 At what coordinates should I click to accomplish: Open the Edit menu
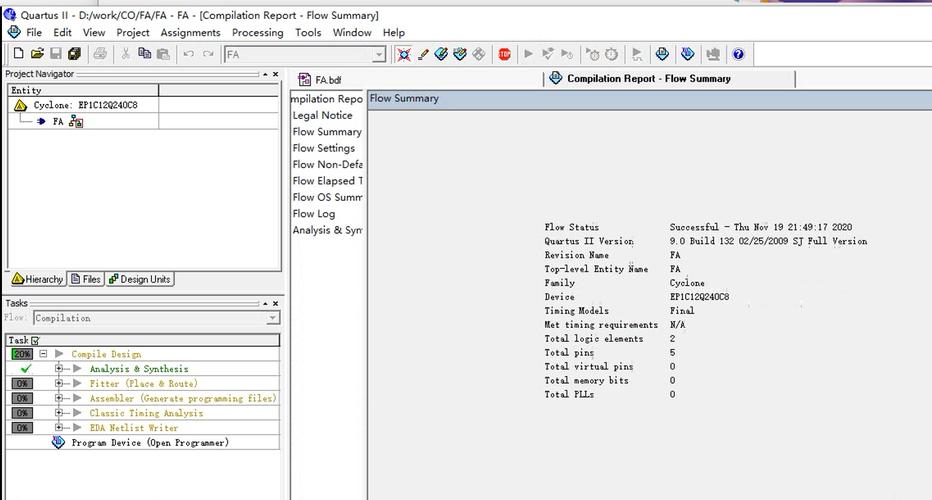point(62,33)
